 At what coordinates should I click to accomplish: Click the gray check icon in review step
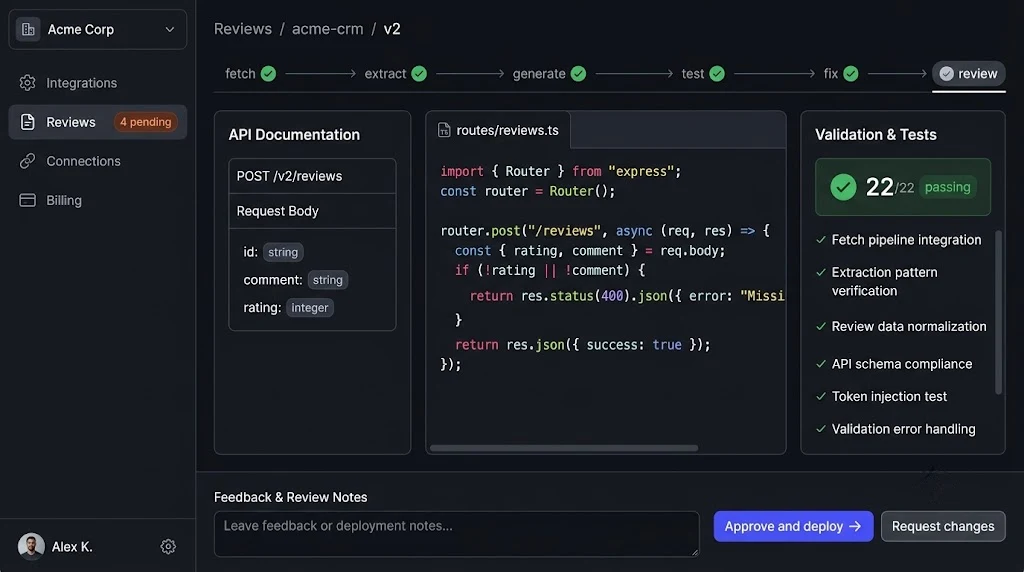[946, 74]
